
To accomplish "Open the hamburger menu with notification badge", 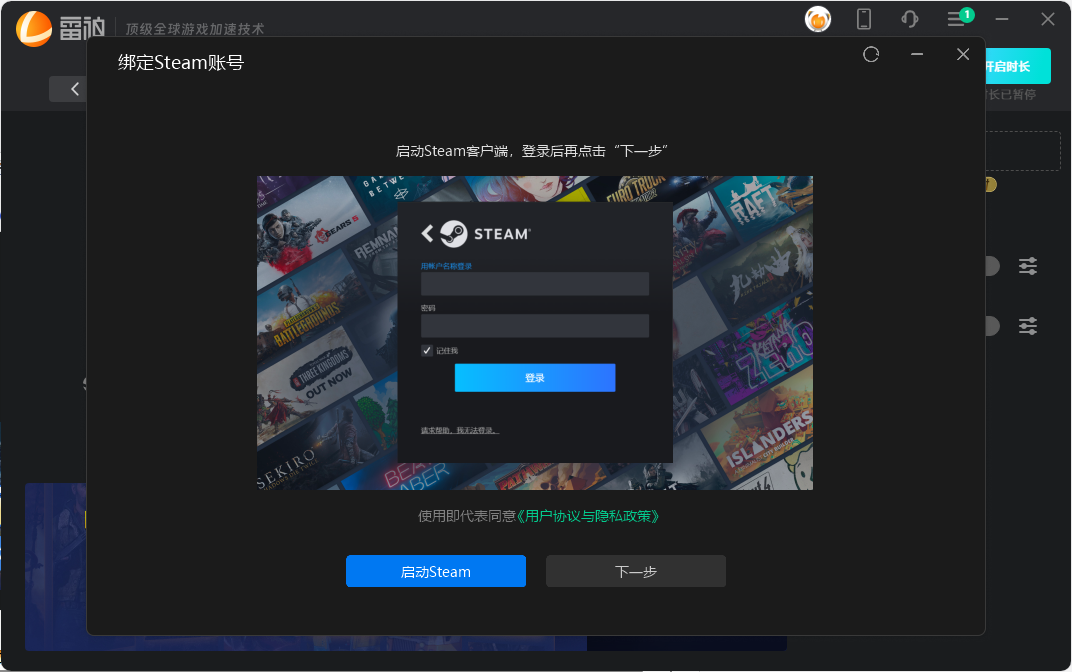I will 959,18.
